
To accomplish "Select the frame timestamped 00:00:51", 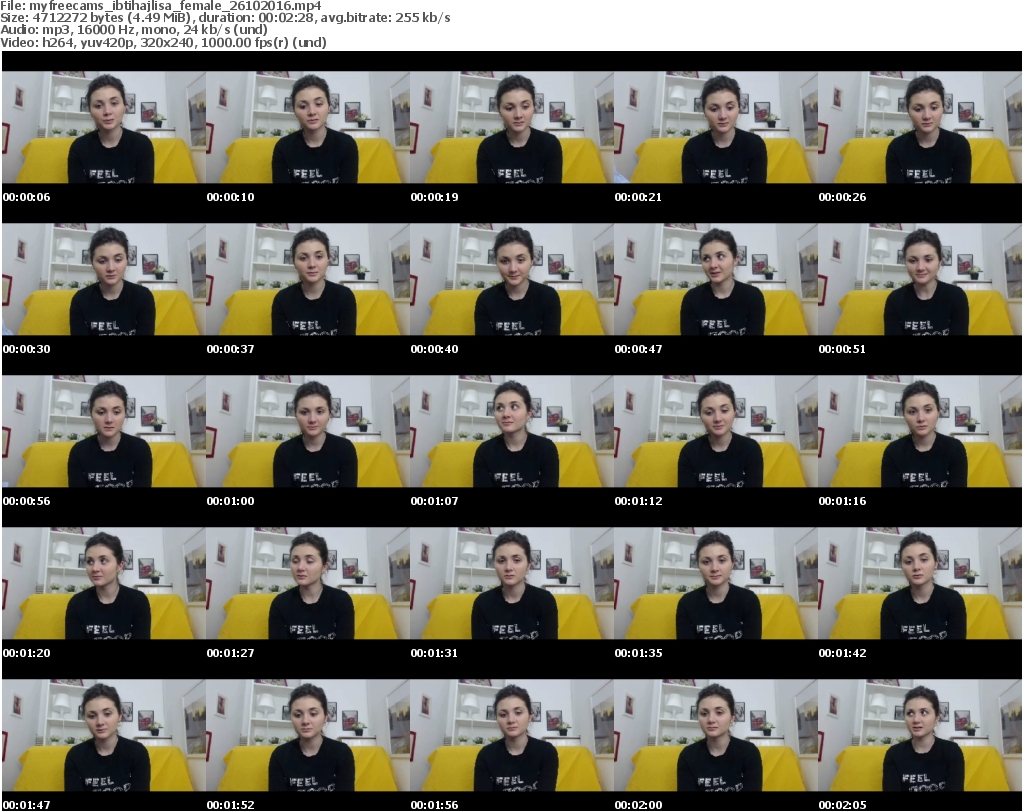I will coord(920,279).
